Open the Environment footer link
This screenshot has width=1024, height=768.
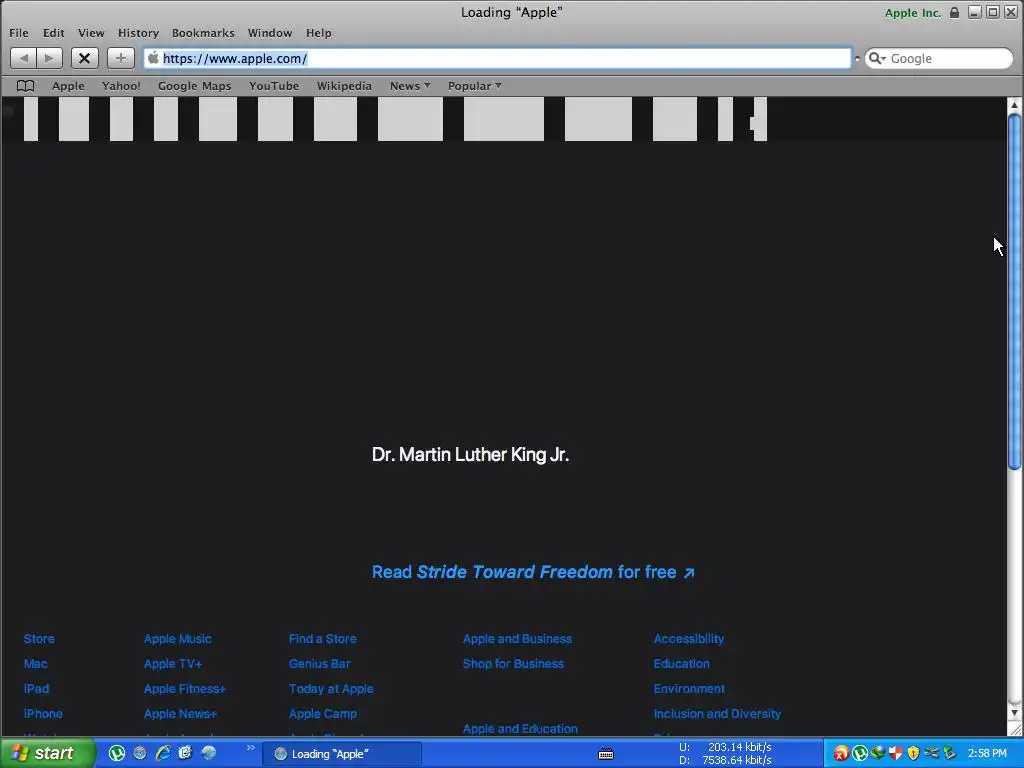689,688
